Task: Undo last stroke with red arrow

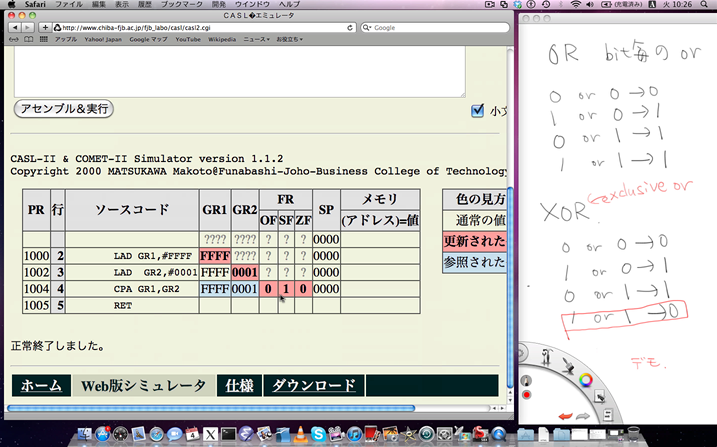Action: click(x=566, y=416)
